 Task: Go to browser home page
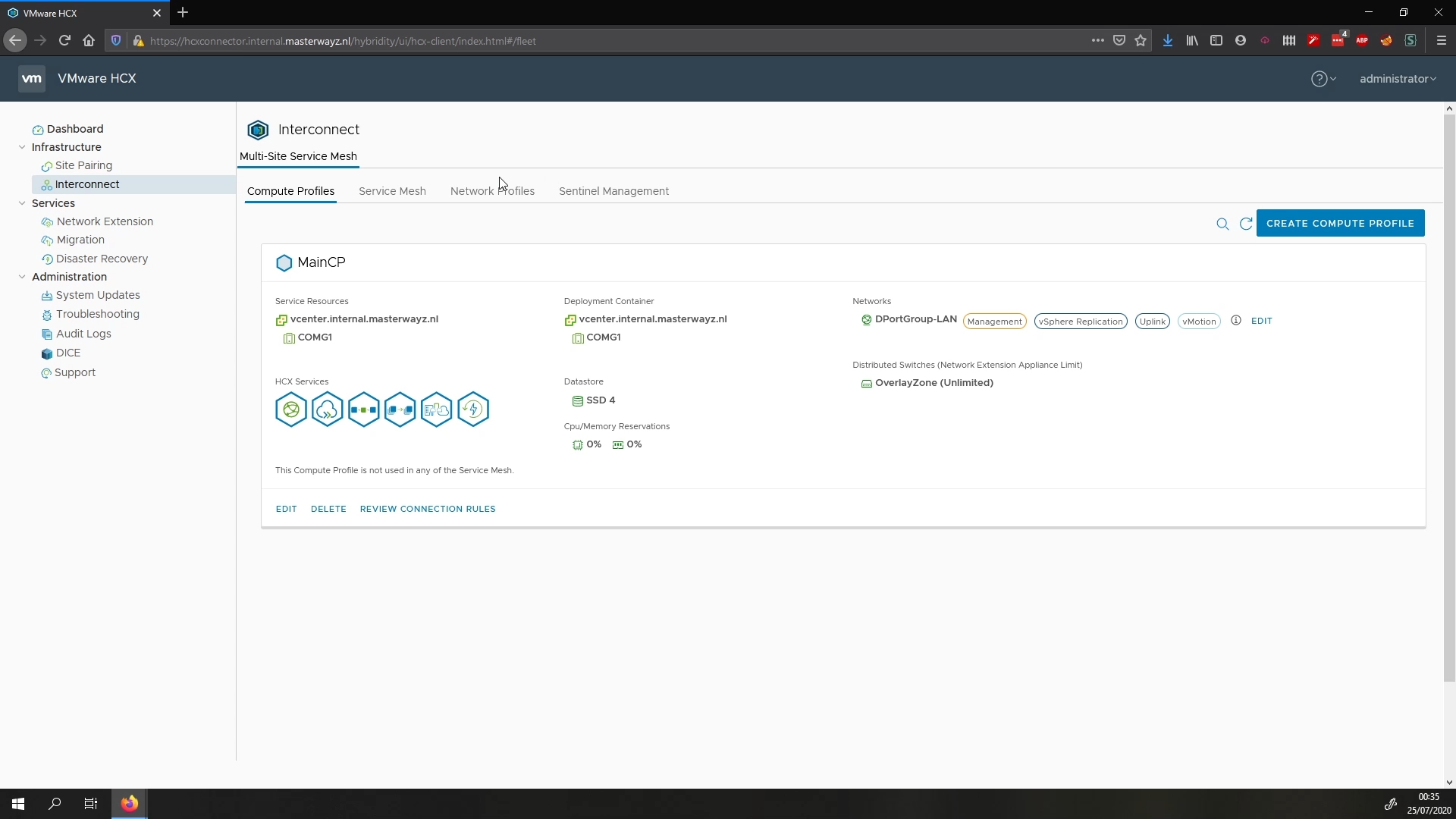pyautogui.click(x=89, y=41)
